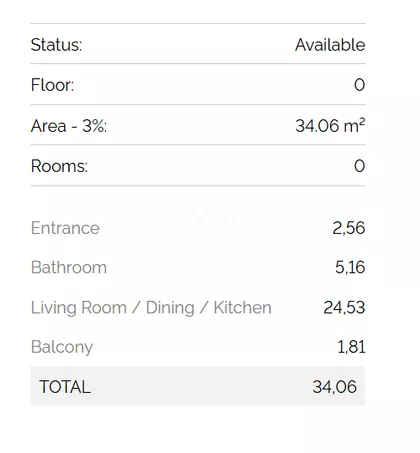Click the Entrance row label
Viewport: 420px width, 453px height.
pyautogui.click(x=65, y=228)
